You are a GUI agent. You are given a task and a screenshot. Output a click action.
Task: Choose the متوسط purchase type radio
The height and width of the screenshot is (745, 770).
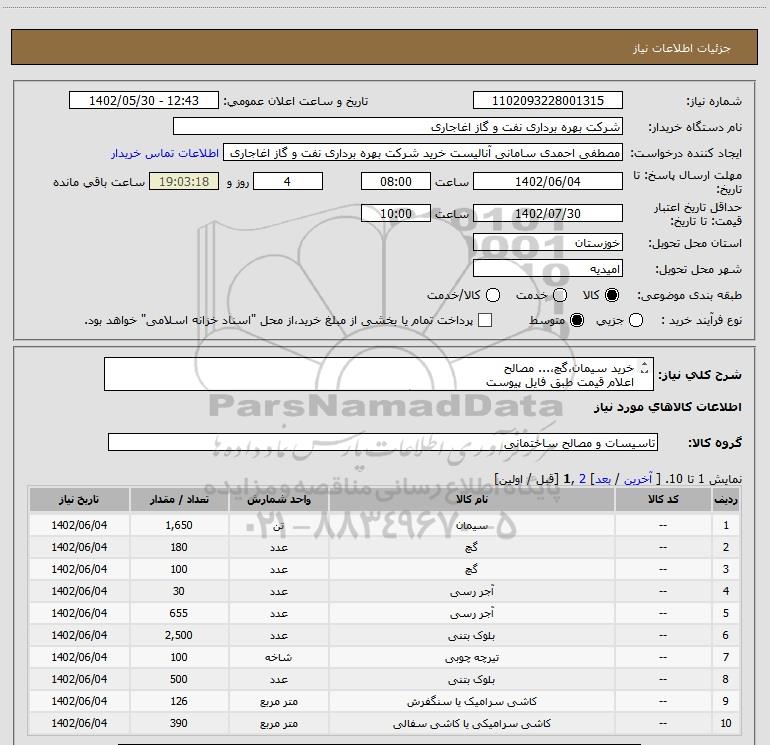577,320
